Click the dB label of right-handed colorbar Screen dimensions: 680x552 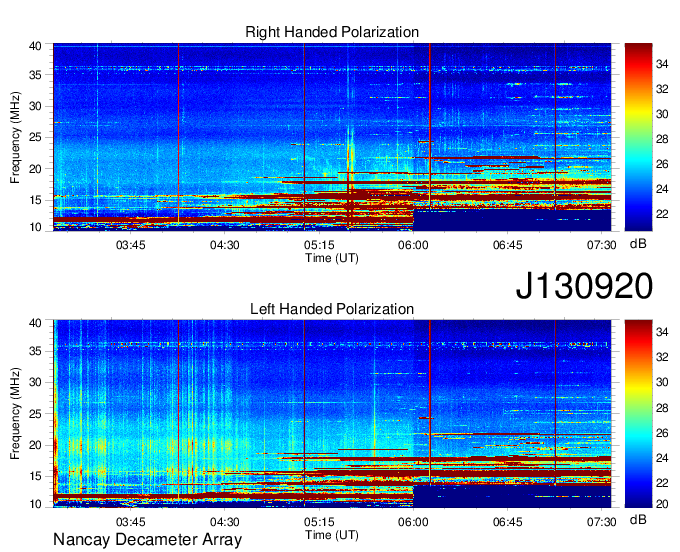pos(638,244)
